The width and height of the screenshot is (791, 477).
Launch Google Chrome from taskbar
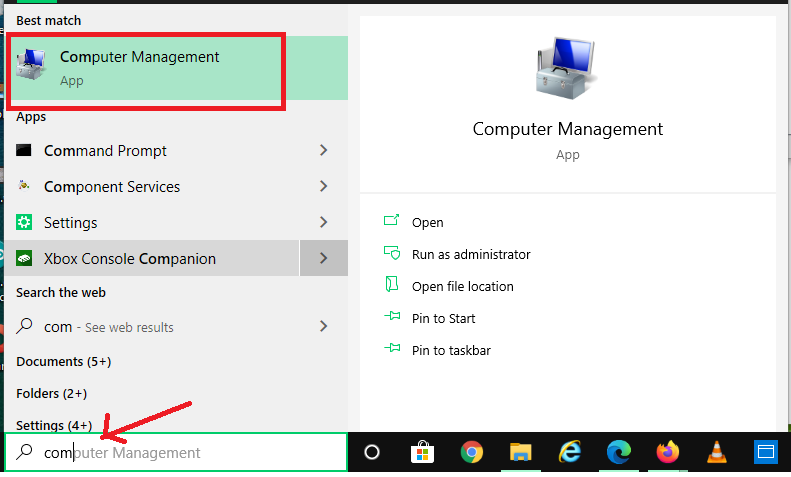click(x=472, y=452)
